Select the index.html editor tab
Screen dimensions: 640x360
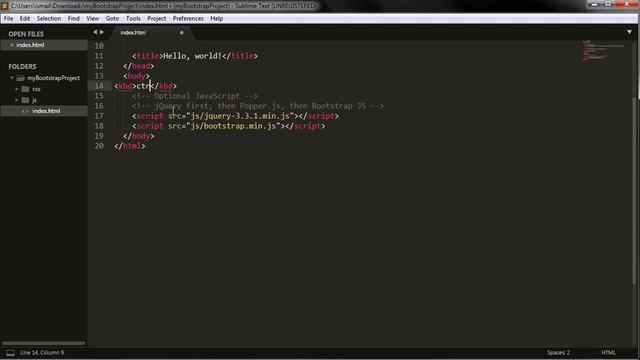pyautogui.click(x=133, y=32)
